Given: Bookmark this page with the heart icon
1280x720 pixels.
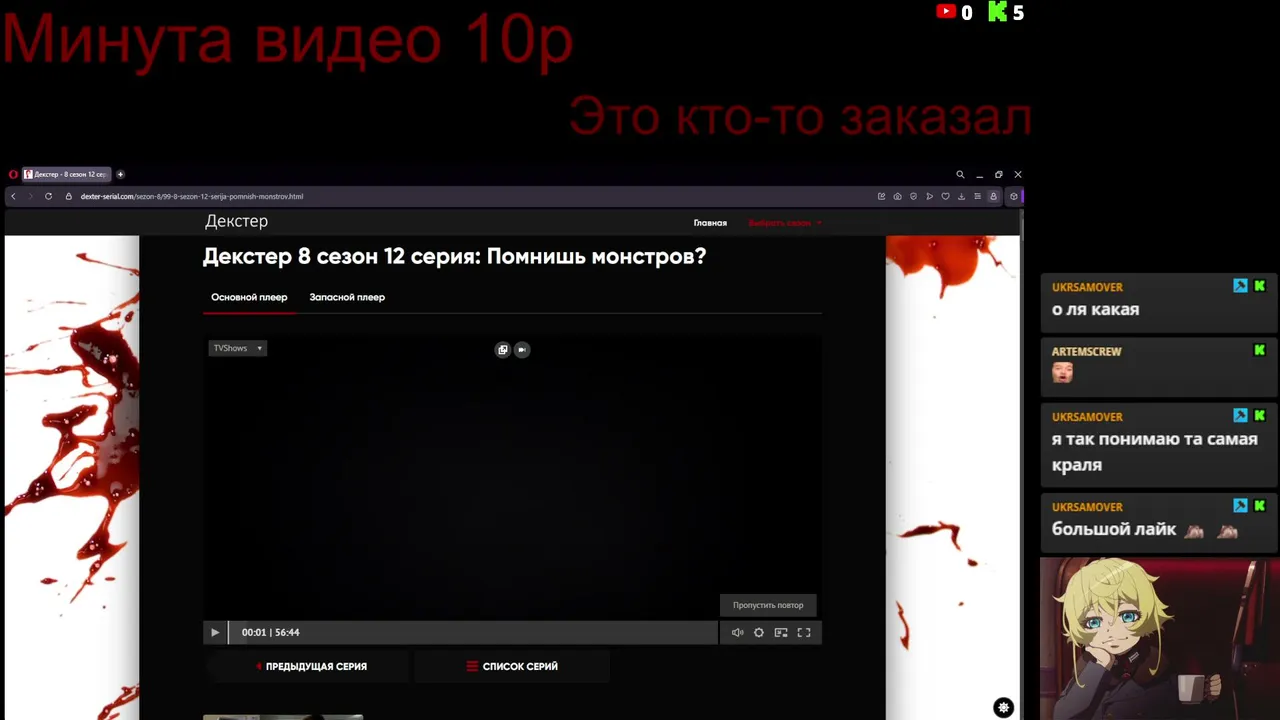Looking at the screenshot, I should pos(945,196).
